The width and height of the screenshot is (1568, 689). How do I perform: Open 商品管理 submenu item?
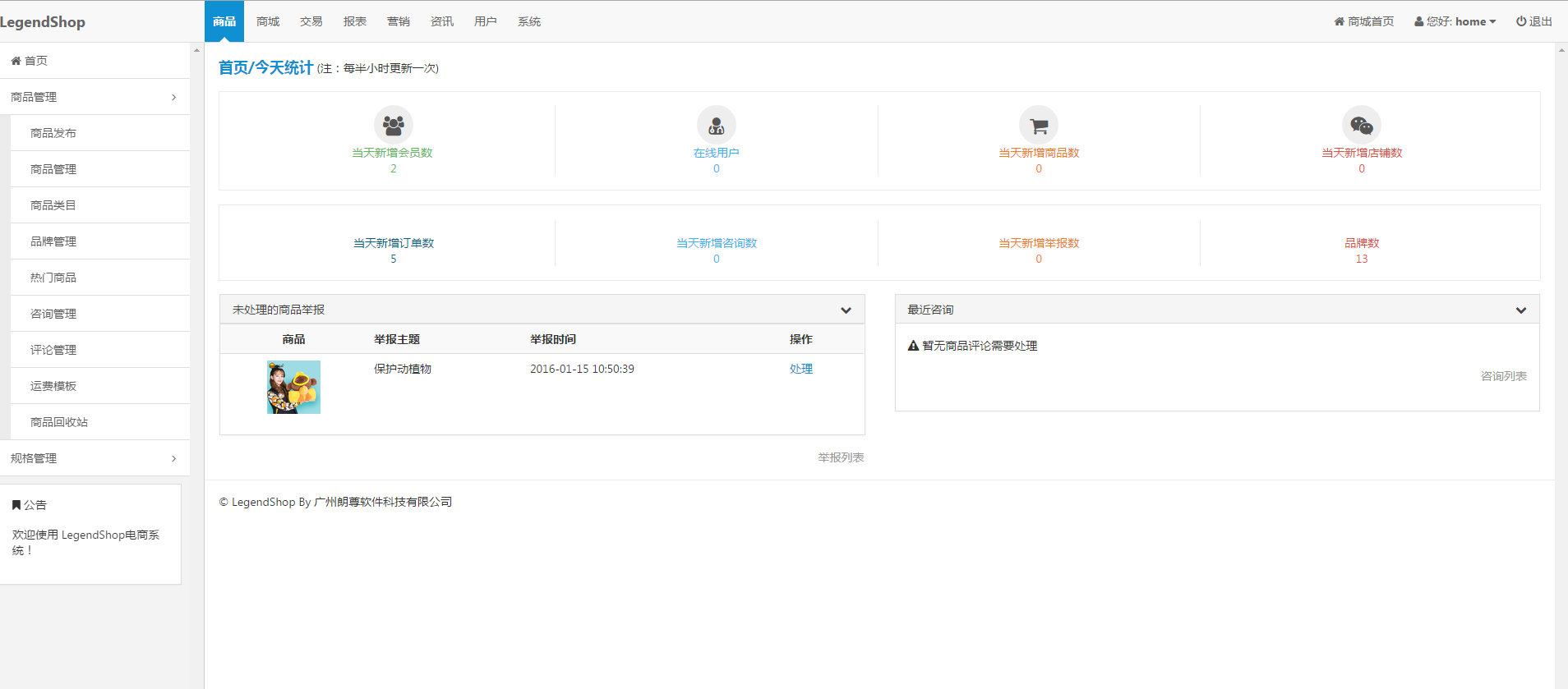click(x=100, y=169)
